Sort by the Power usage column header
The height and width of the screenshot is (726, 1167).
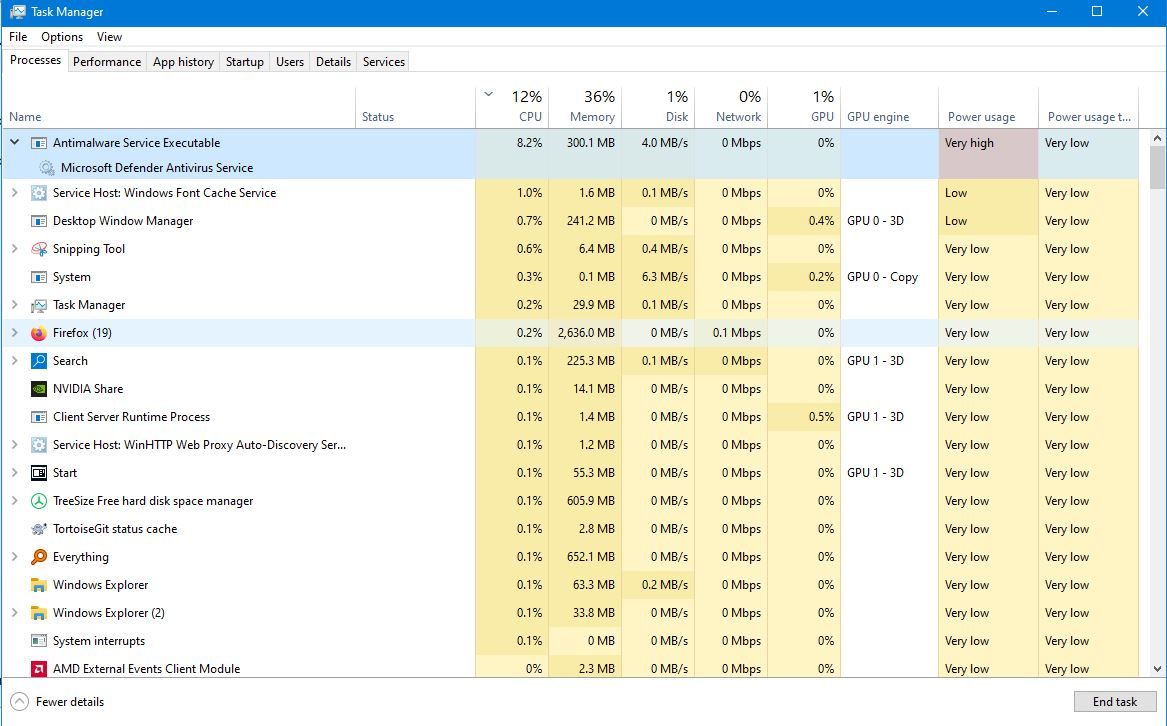[x=988, y=107]
